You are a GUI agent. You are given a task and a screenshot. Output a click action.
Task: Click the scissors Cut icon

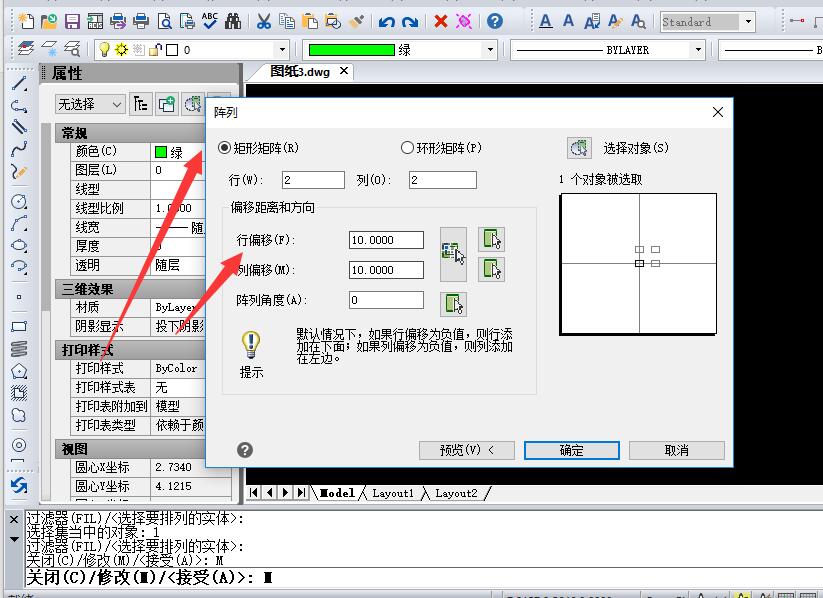pos(263,21)
